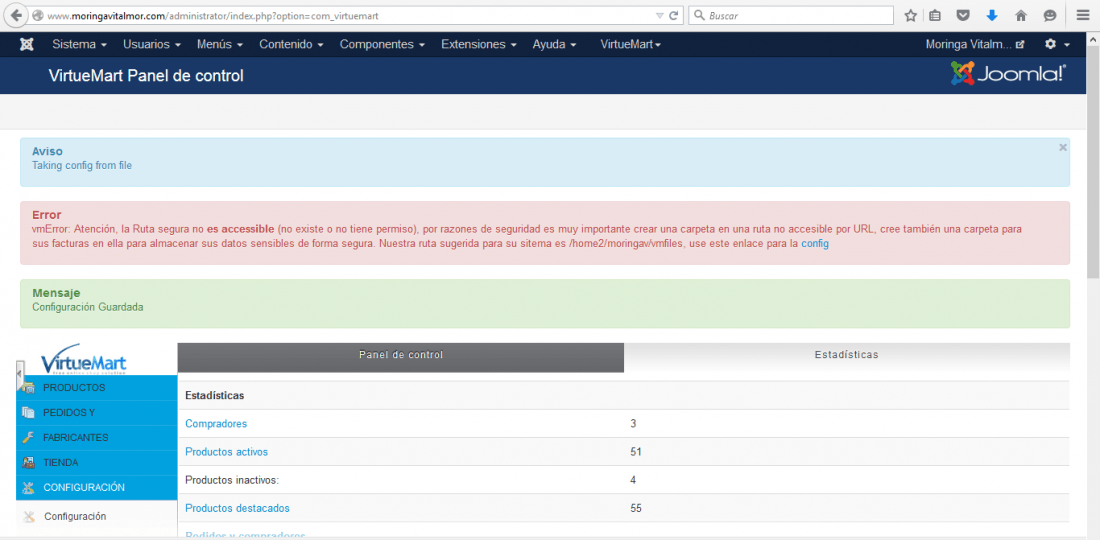Switch to the Estadísticas tab
This screenshot has height=540, width=1100.
pos(847,356)
